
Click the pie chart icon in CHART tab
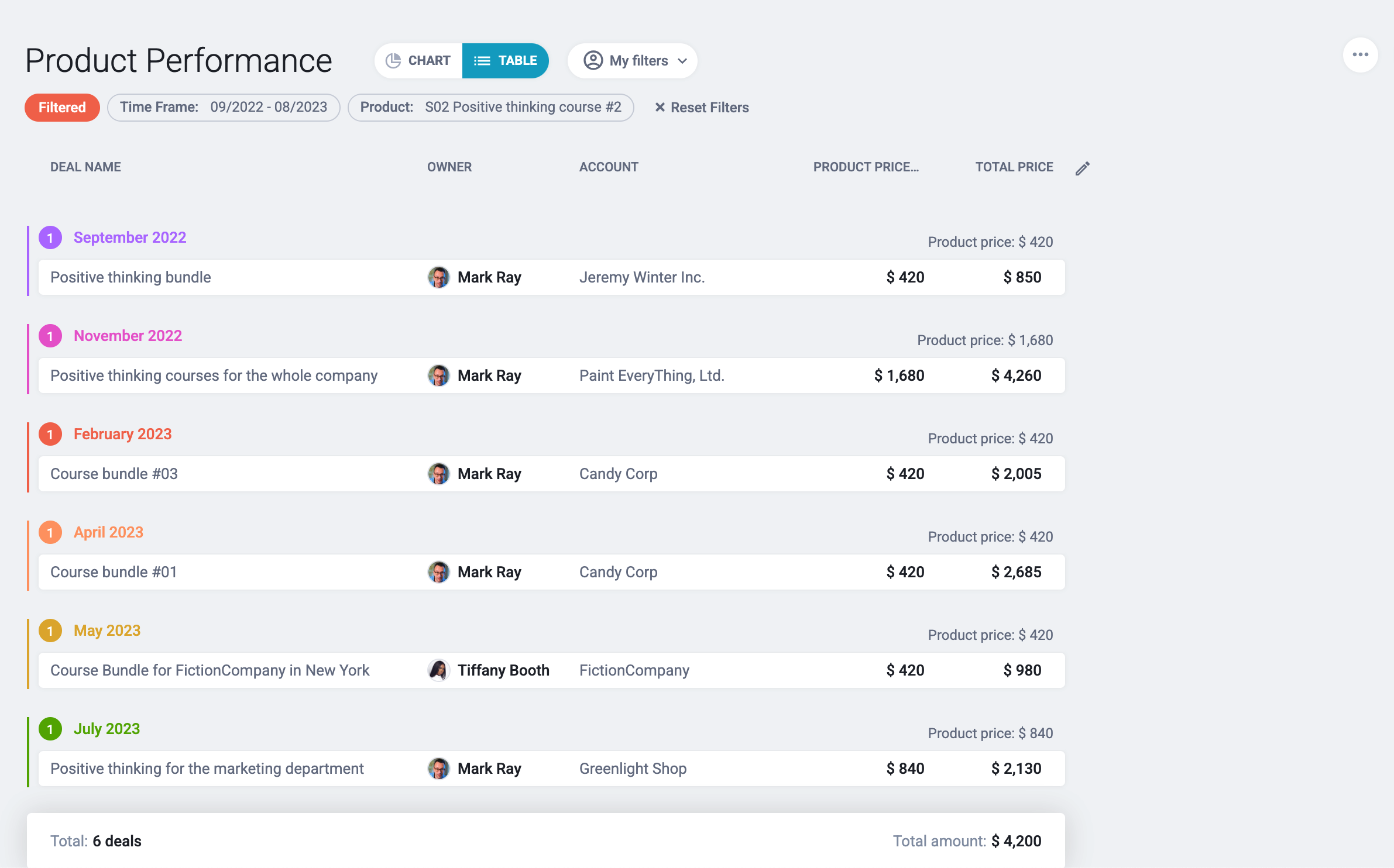click(x=393, y=61)
